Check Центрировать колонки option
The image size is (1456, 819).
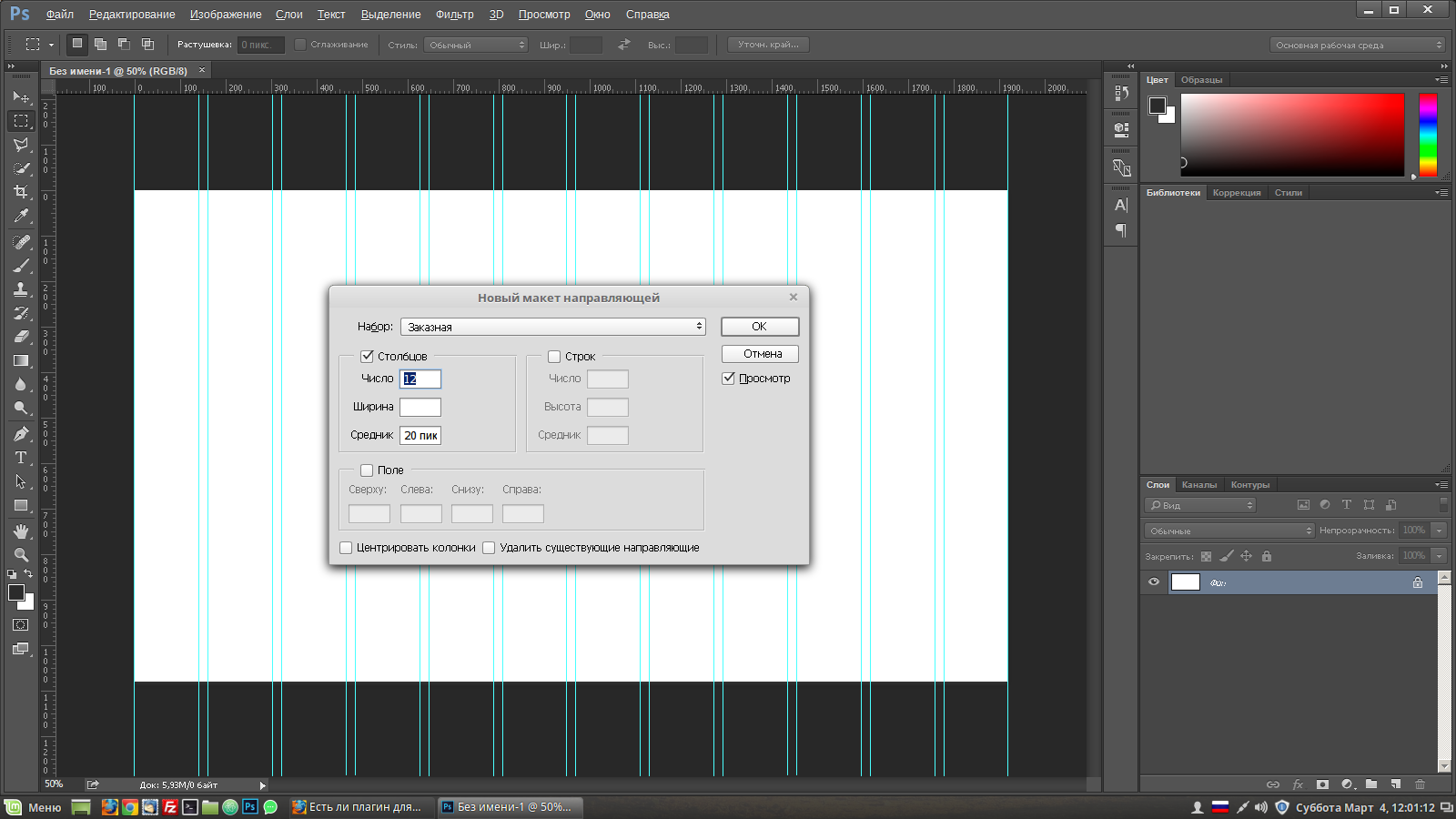pos(346,548)
